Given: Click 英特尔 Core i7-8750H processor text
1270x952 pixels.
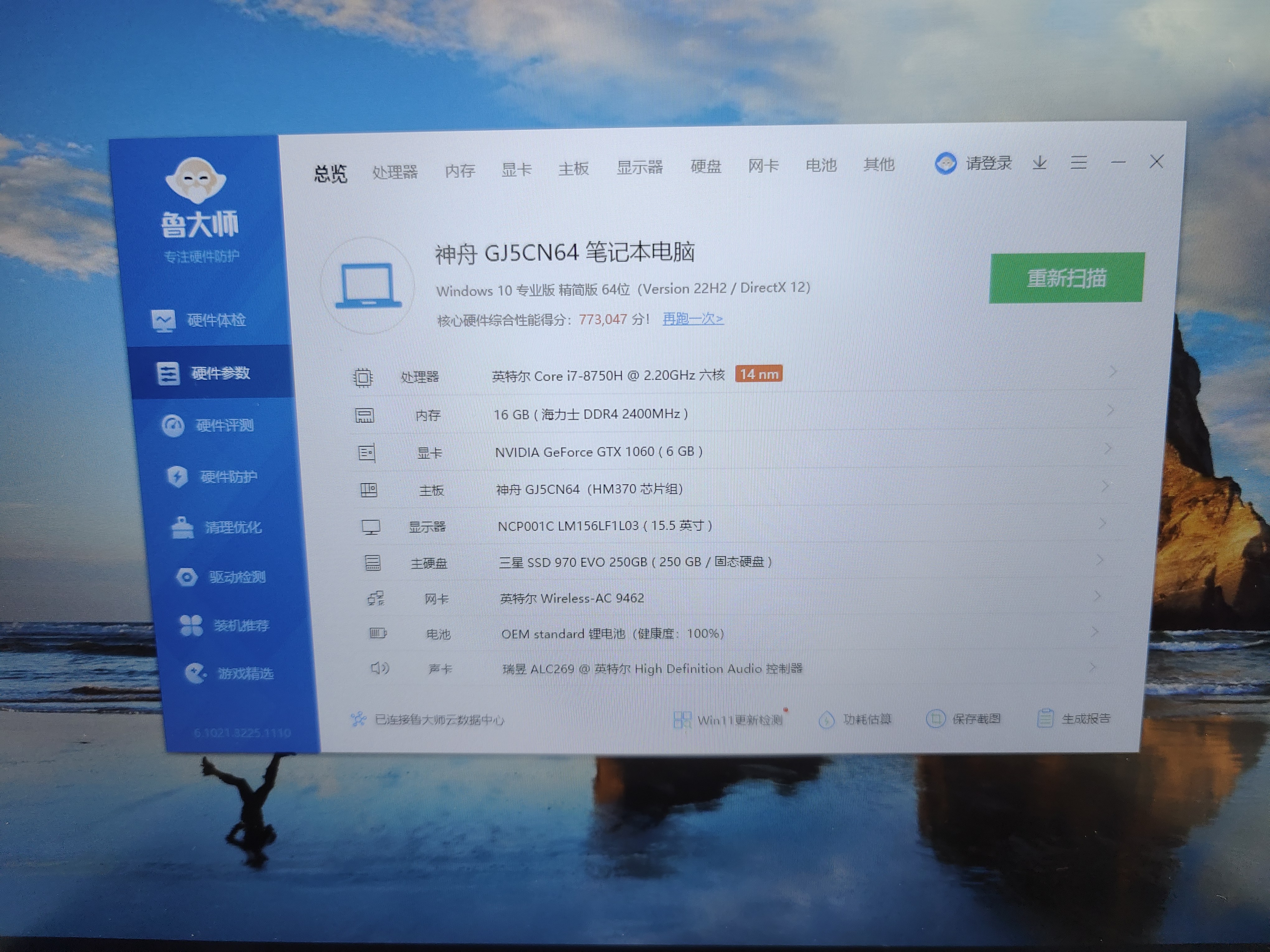Looking at the screenshot, I should [x=609, y=375].
